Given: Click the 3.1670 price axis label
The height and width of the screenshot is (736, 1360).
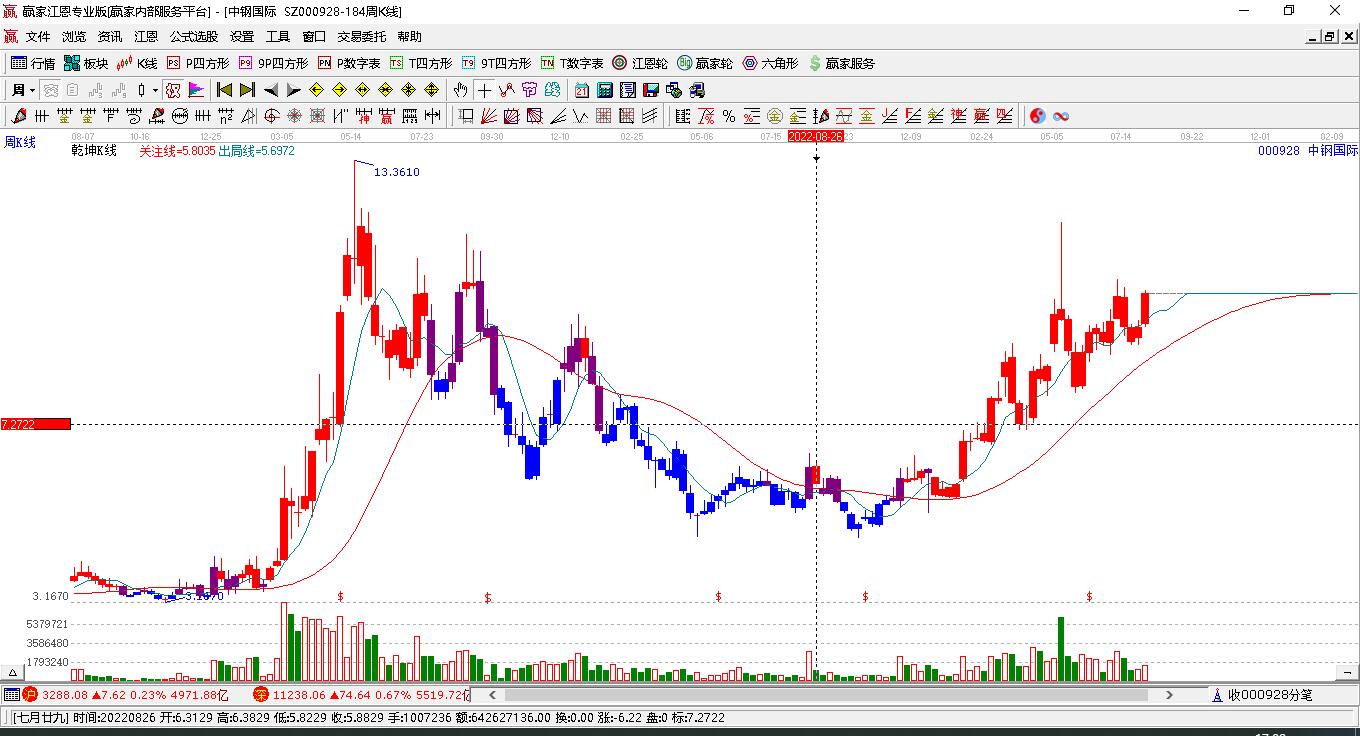Looking at the screenshot, I should (51, 596).
